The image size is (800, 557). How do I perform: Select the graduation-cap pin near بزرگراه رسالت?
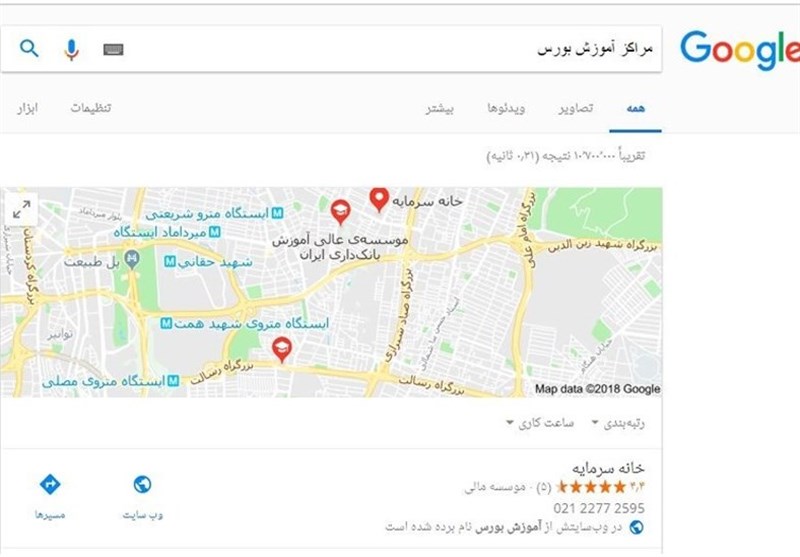[282, 349]
